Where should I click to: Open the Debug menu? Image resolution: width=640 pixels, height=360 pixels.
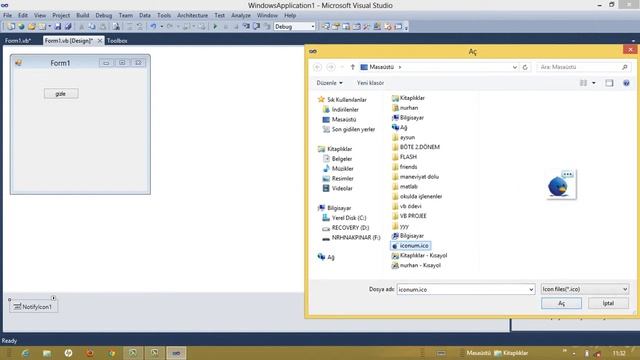pos(104,15)
